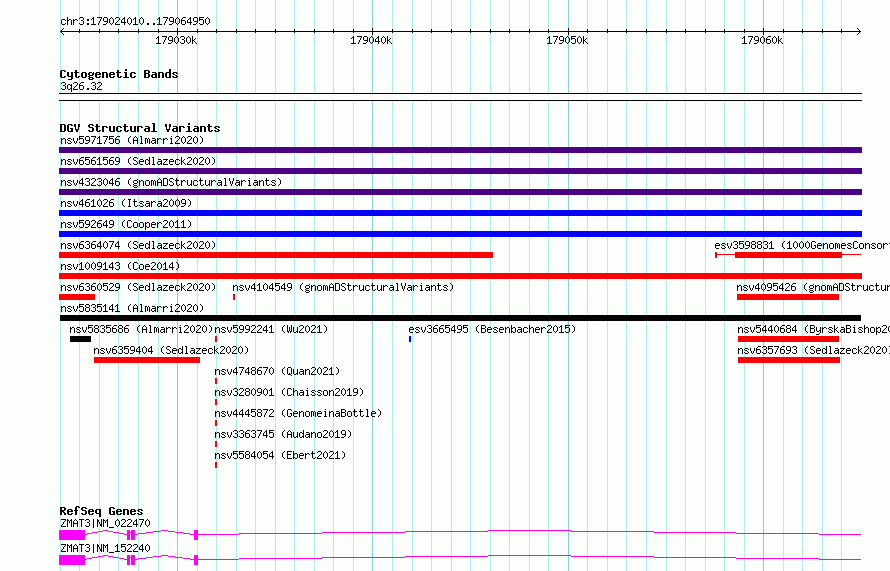Click nsv4104549 (gnomADStructuralVariants) label
Screen dimensions: 890x571
pos(343,287)
